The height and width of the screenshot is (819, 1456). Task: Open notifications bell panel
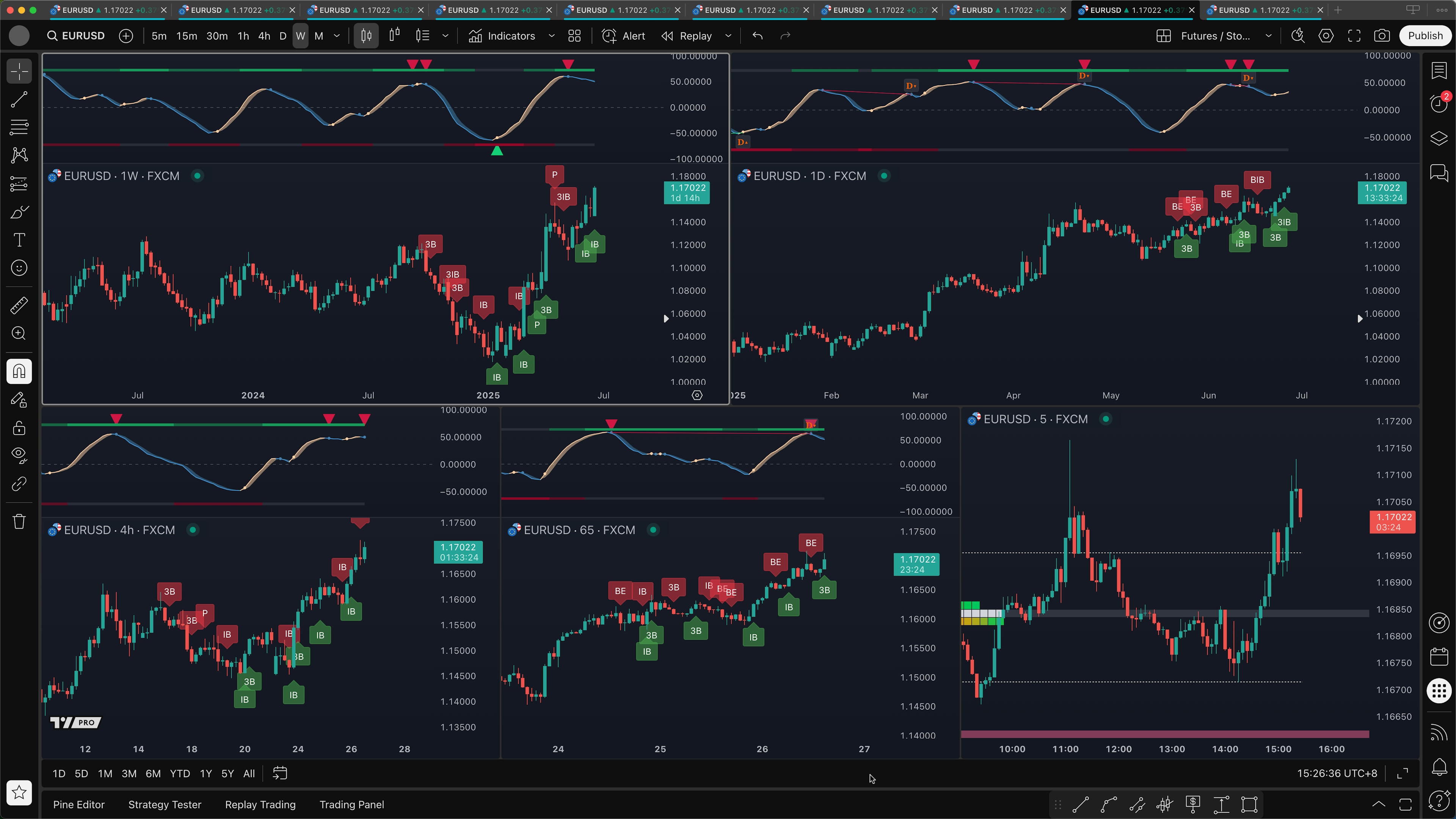point(1439,766)
